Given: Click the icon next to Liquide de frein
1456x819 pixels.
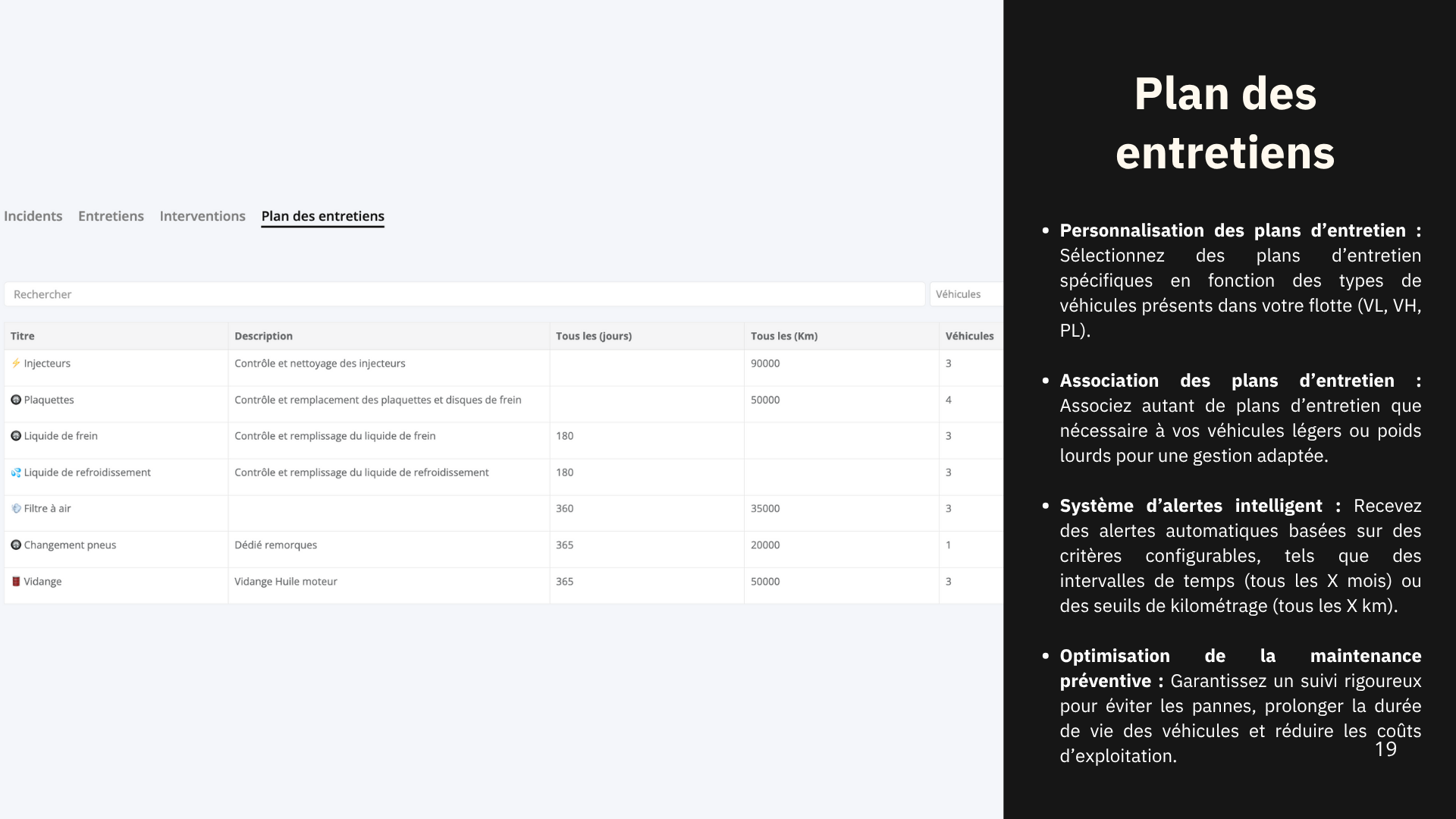Looking at the screenshot, I should click(16, 436).
